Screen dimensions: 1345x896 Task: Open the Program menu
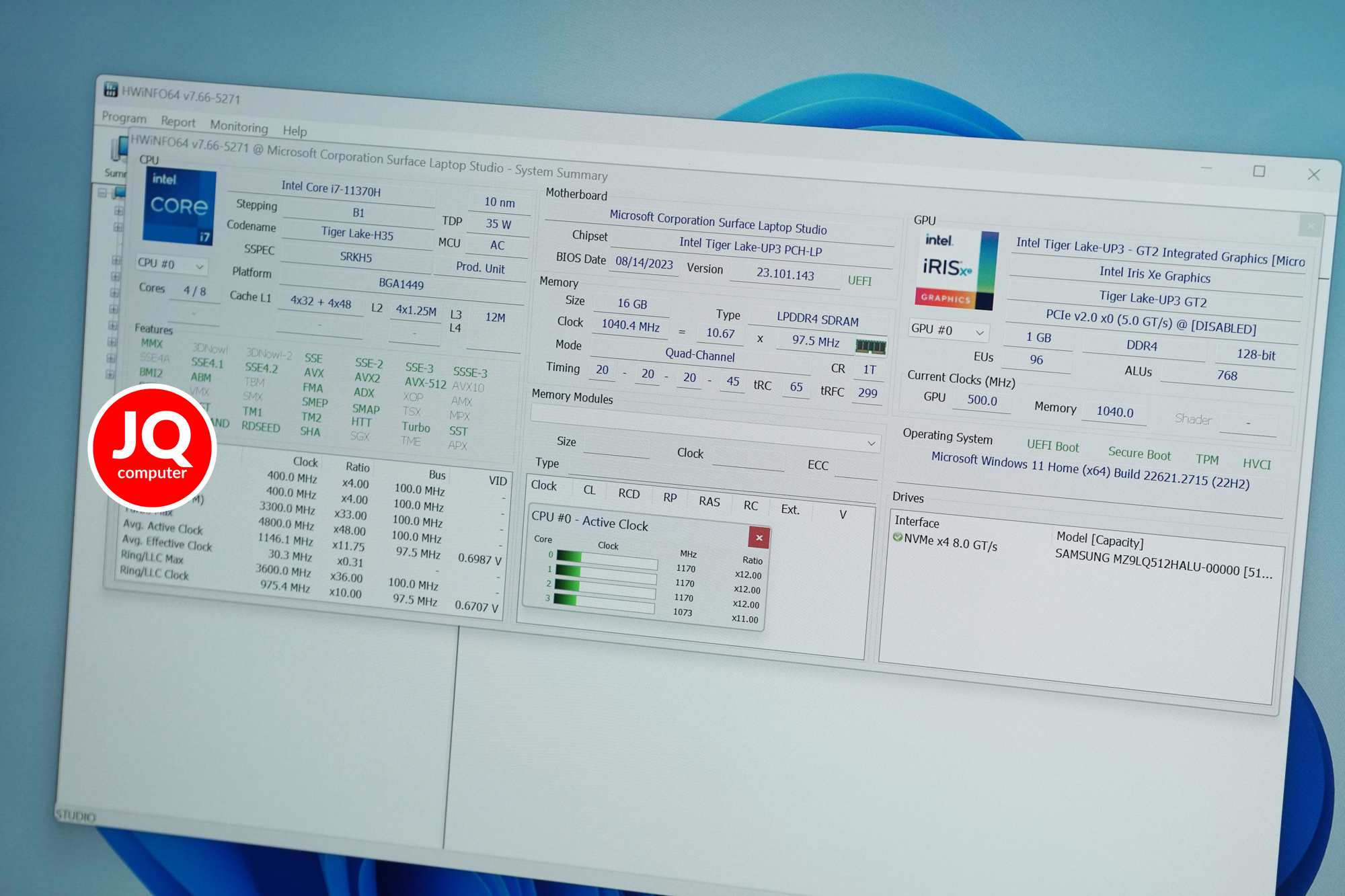[x=124, y=117]
